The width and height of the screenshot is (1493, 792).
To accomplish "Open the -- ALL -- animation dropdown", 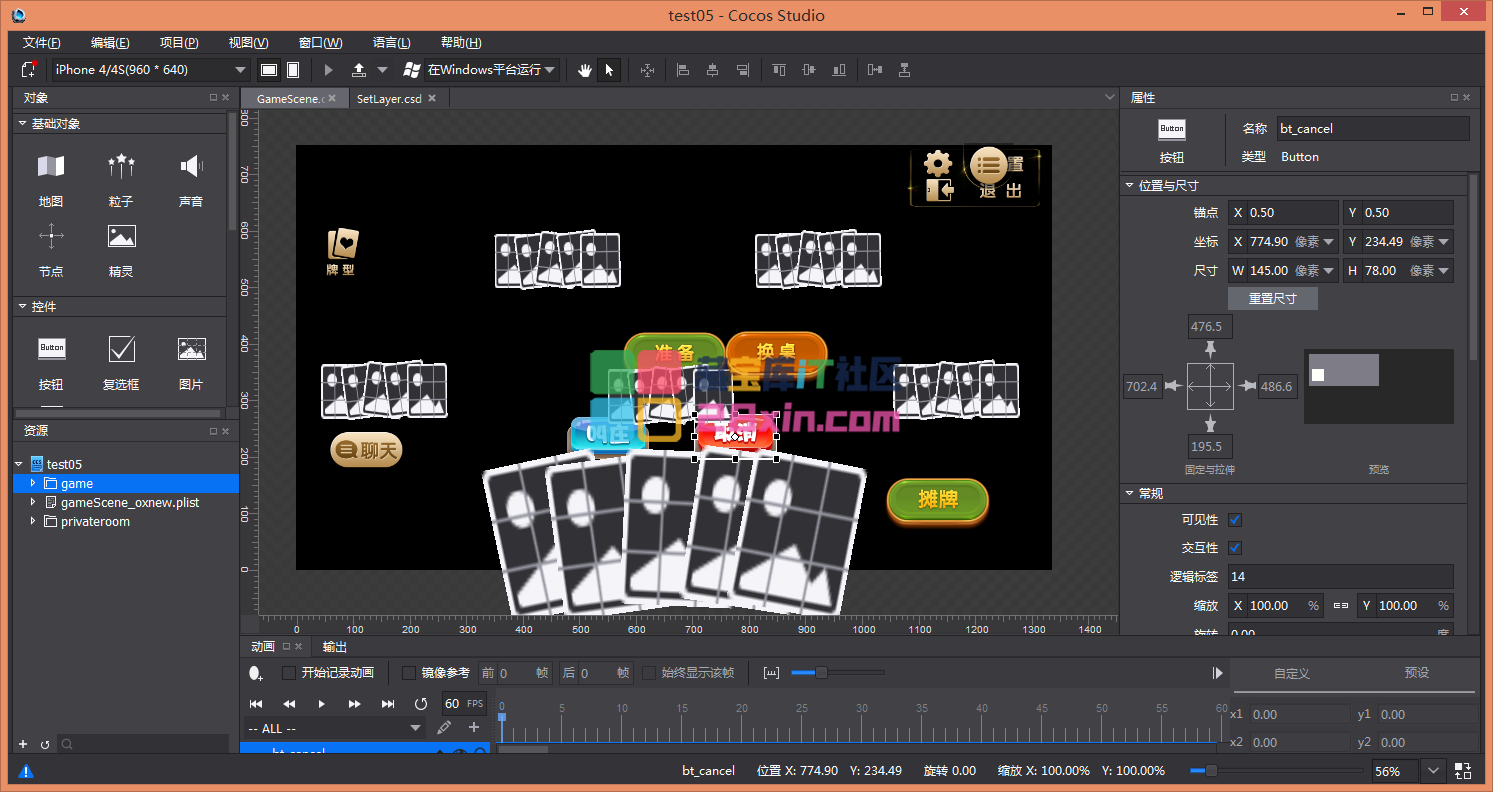I will [x=335, y=728].
